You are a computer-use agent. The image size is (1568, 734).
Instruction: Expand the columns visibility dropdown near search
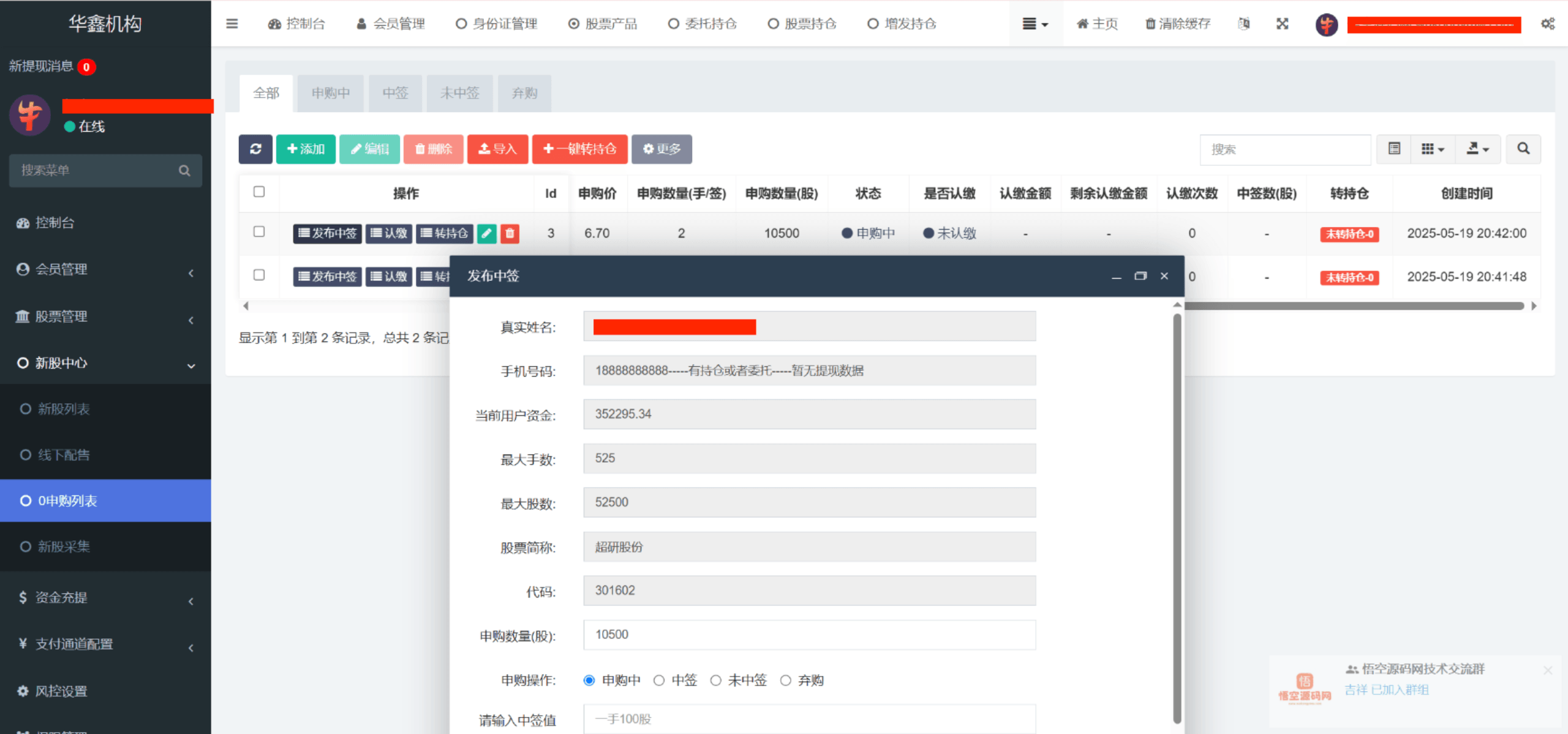(1432, 149)
